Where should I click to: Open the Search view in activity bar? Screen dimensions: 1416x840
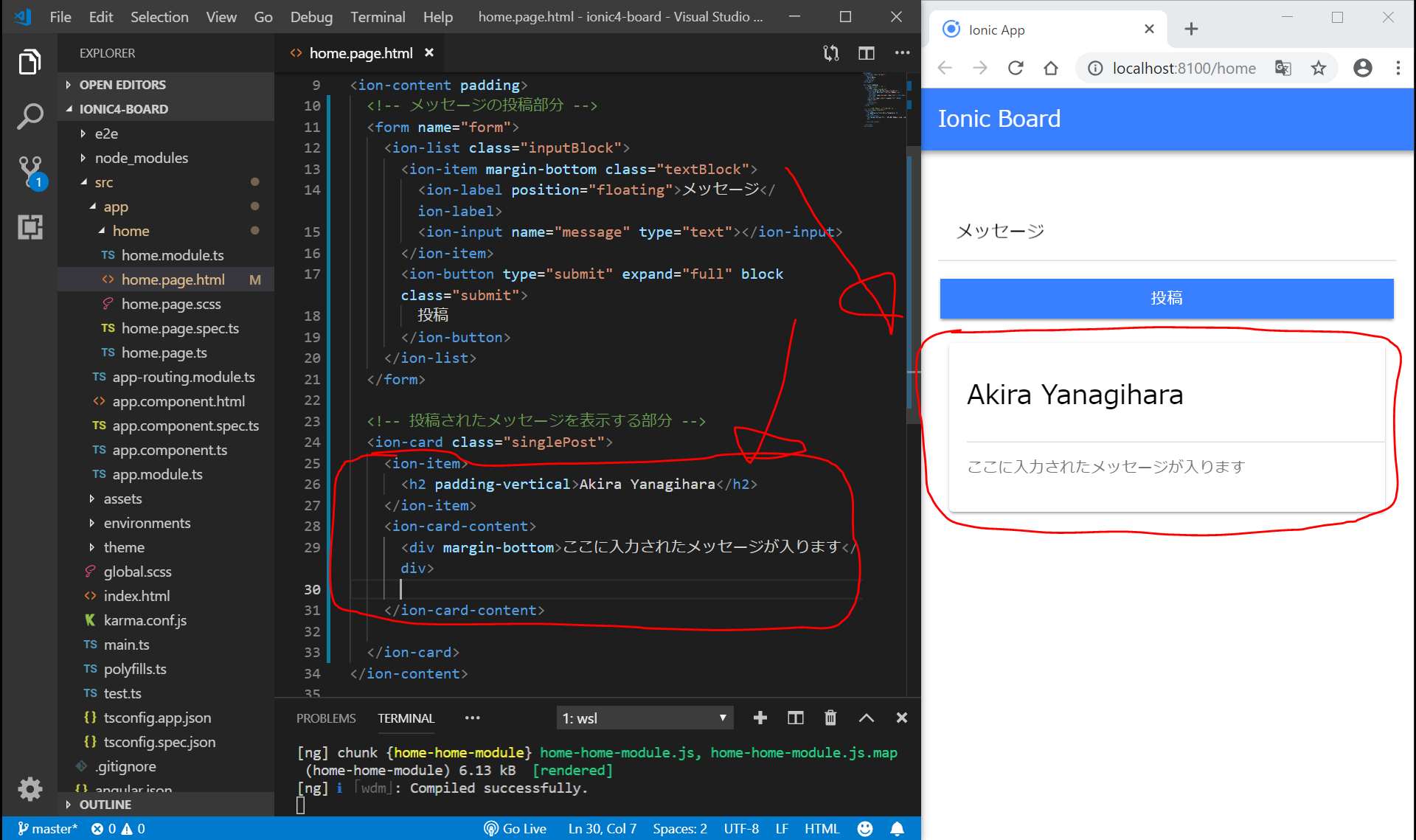pyautogui.click(x=29, y=116)
